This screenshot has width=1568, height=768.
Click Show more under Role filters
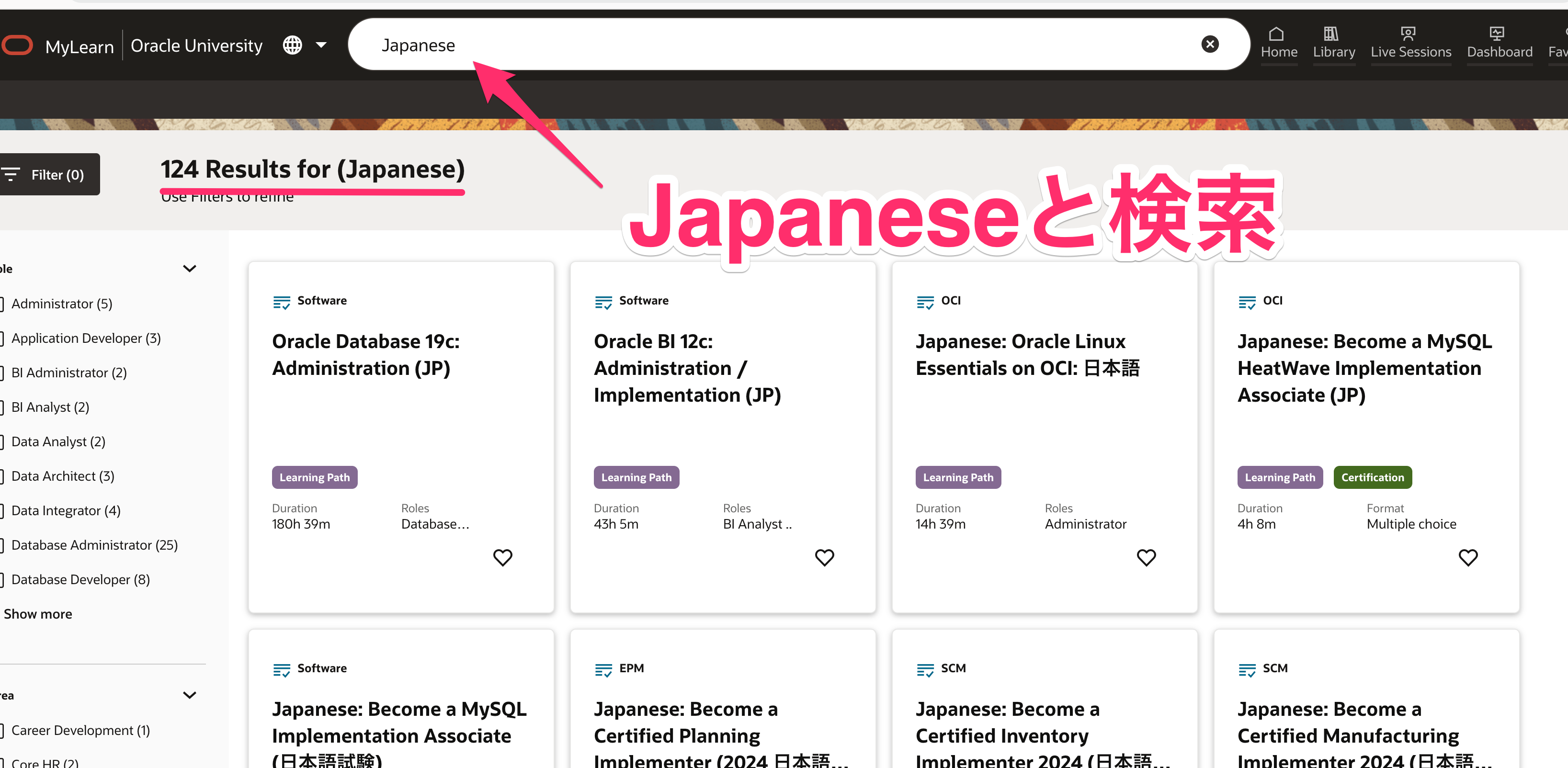pyautogui.click(x=38, y=614)
